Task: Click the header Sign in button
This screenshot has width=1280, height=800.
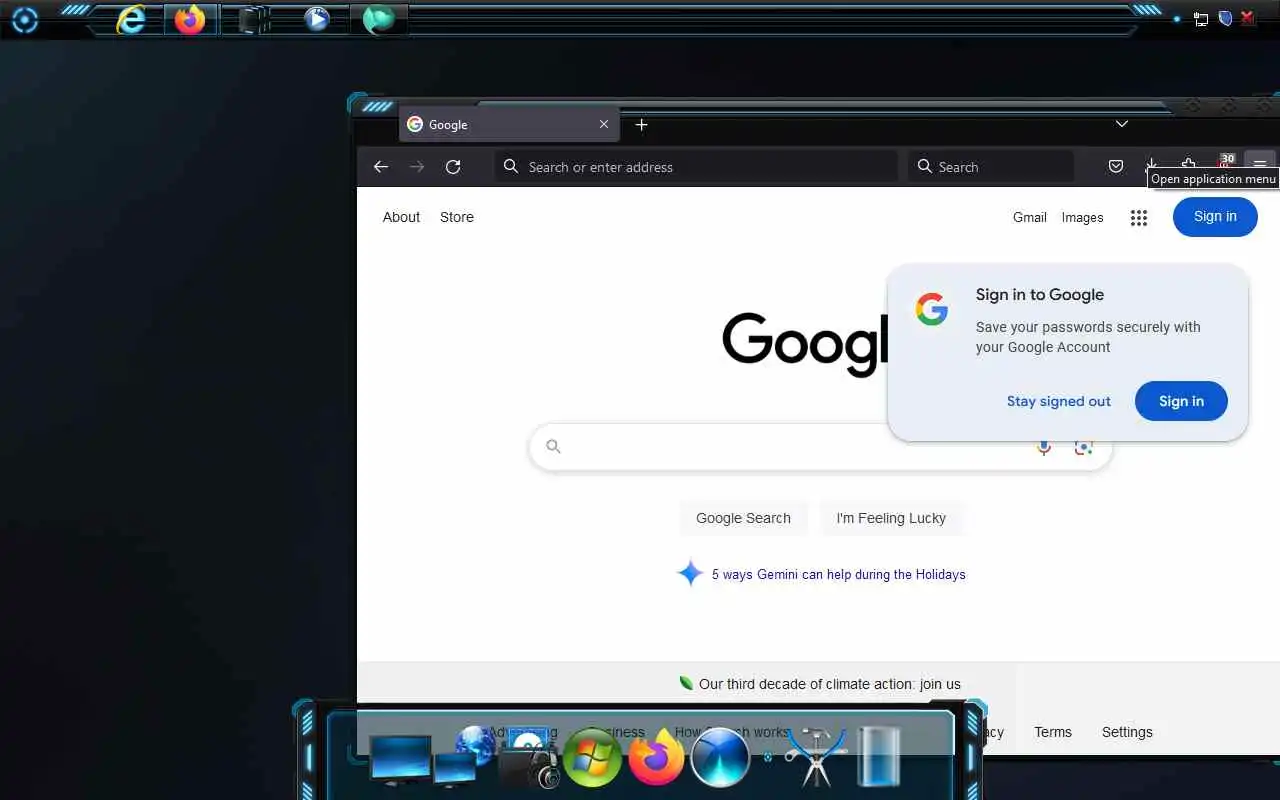Action: [1215, 217]
